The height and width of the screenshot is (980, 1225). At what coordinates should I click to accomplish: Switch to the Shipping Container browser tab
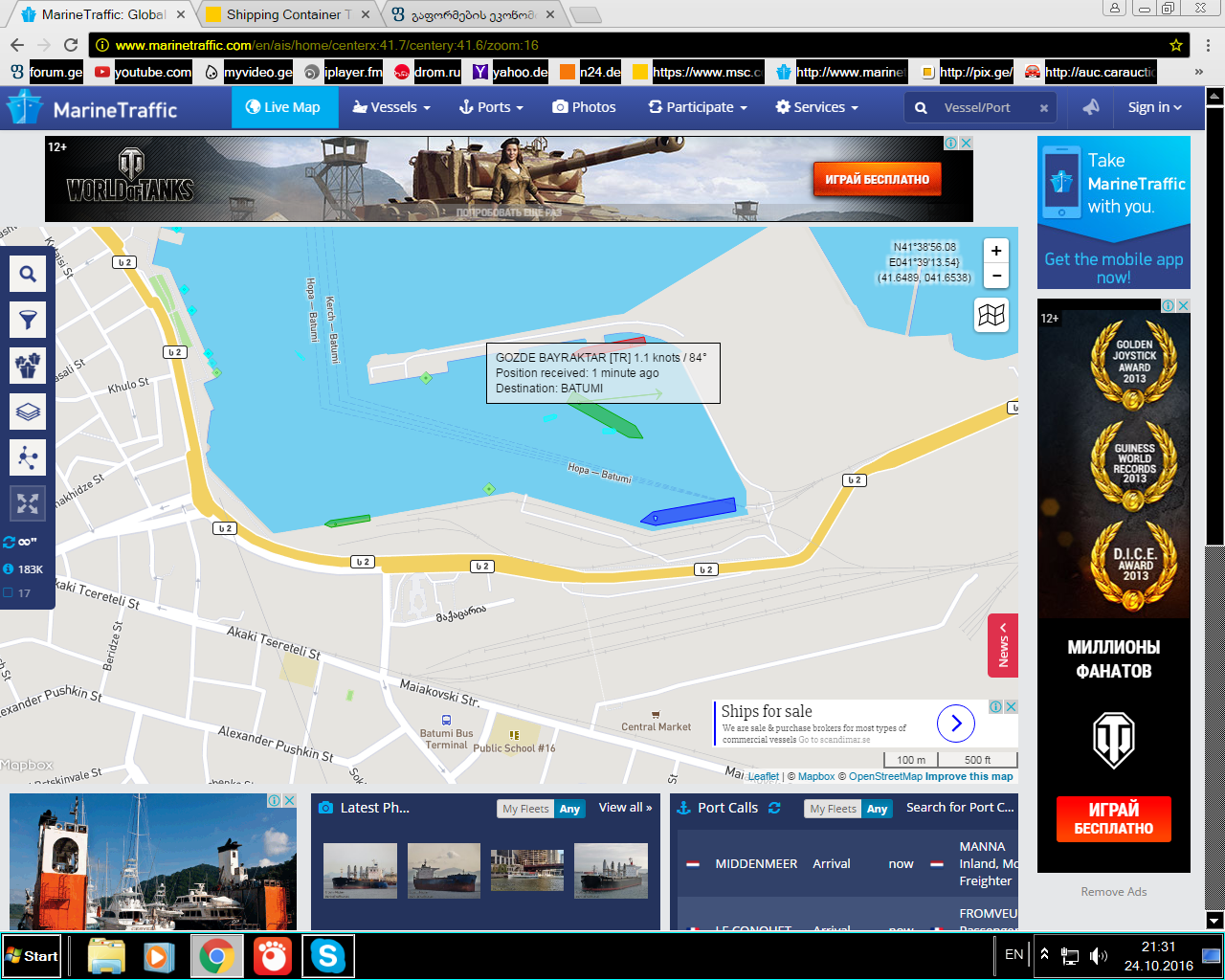[289, 14]
